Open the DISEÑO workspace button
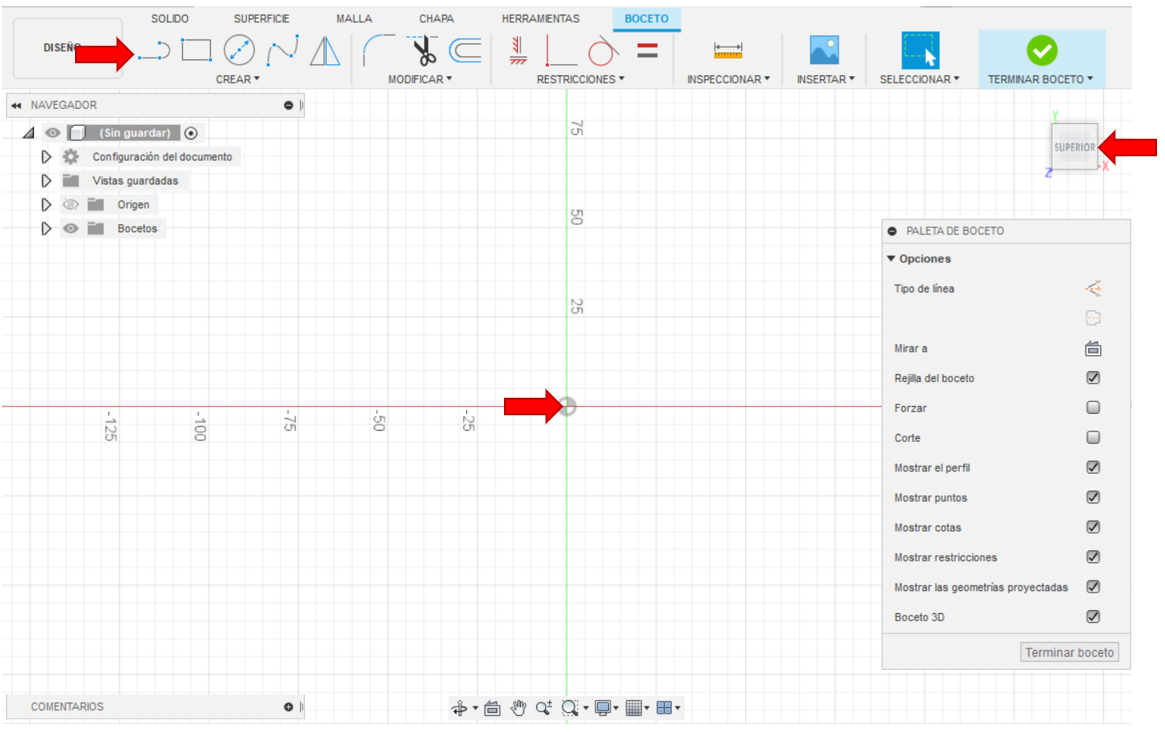 (x=68, y=48)
